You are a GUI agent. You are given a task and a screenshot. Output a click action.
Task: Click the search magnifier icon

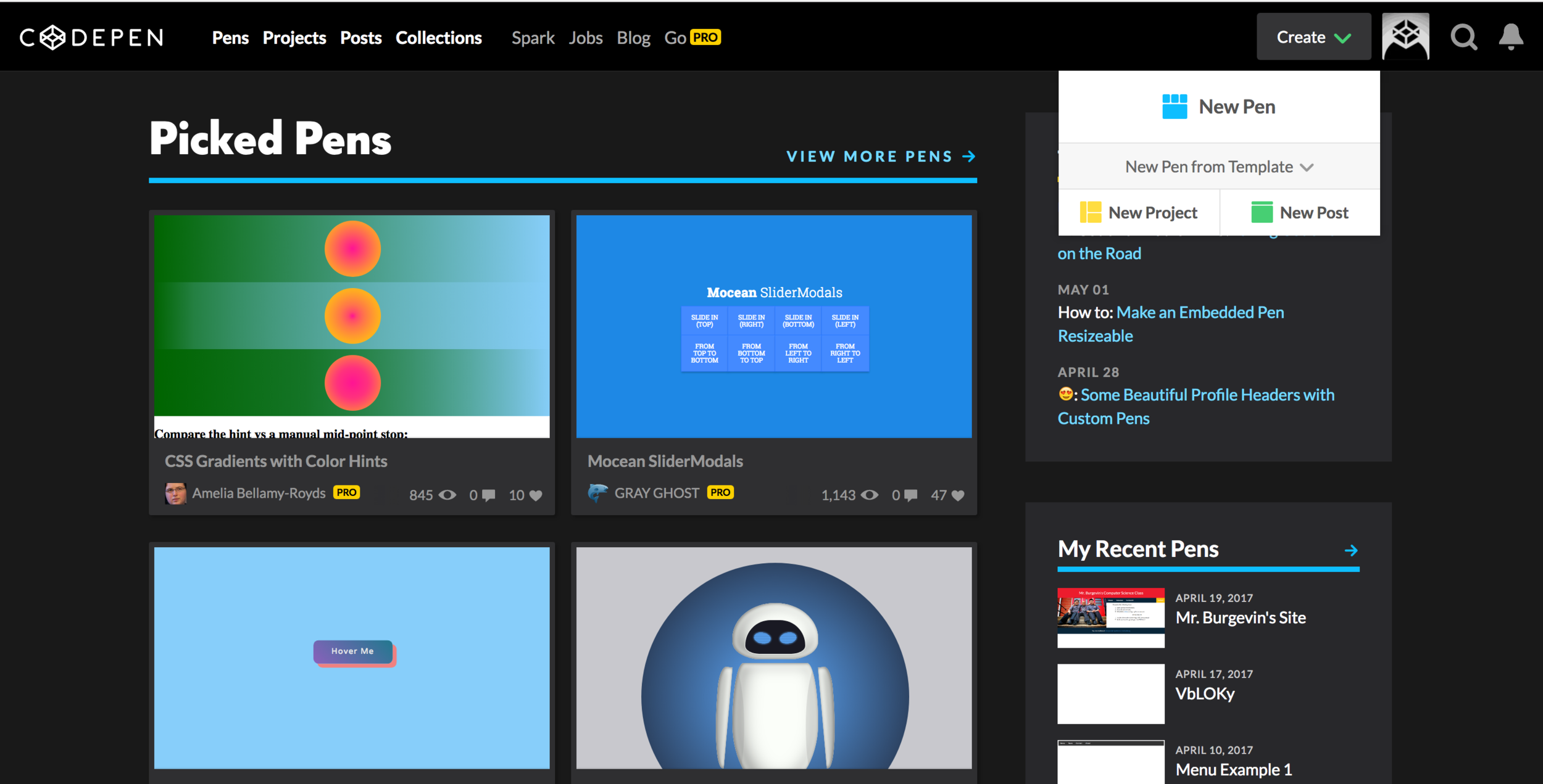[x=1463, y=38]
